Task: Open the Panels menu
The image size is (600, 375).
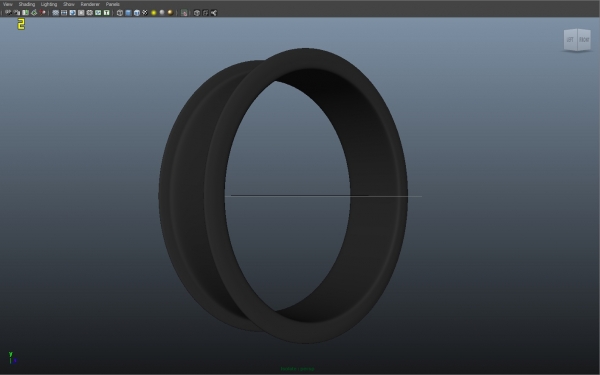Action: 112,4
